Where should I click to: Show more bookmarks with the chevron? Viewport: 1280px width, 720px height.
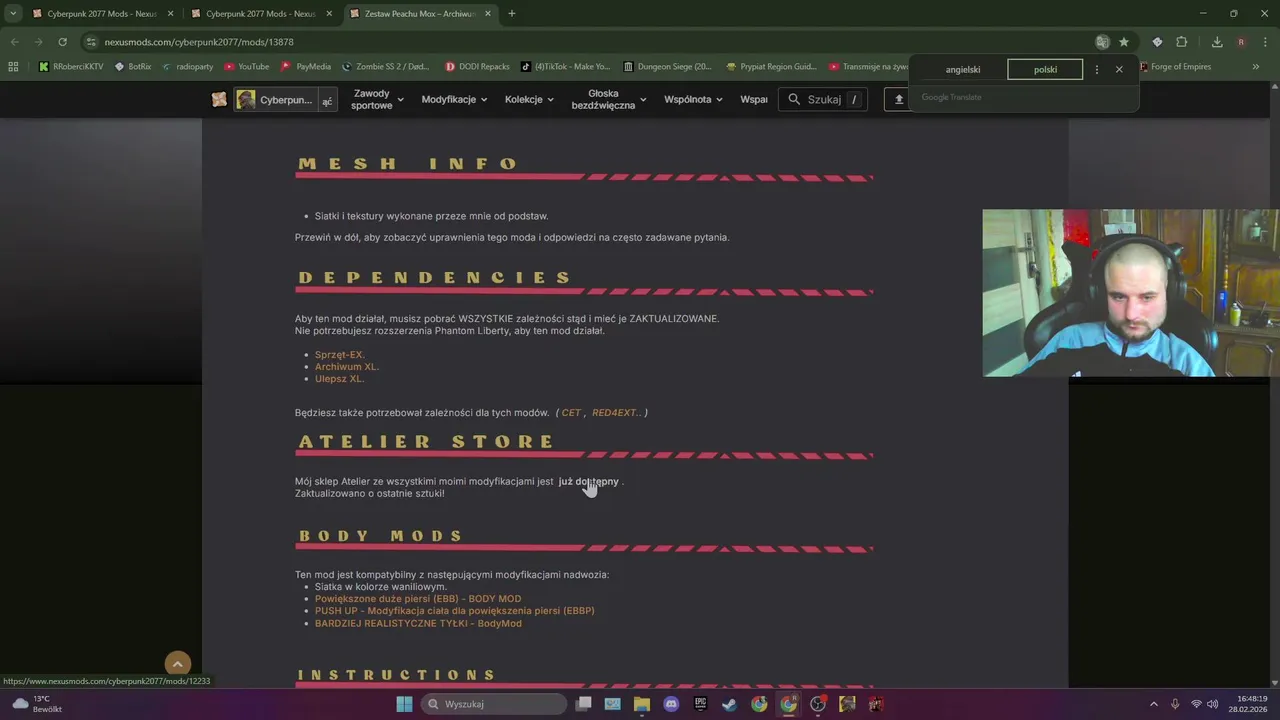(x=1256, y=67)
